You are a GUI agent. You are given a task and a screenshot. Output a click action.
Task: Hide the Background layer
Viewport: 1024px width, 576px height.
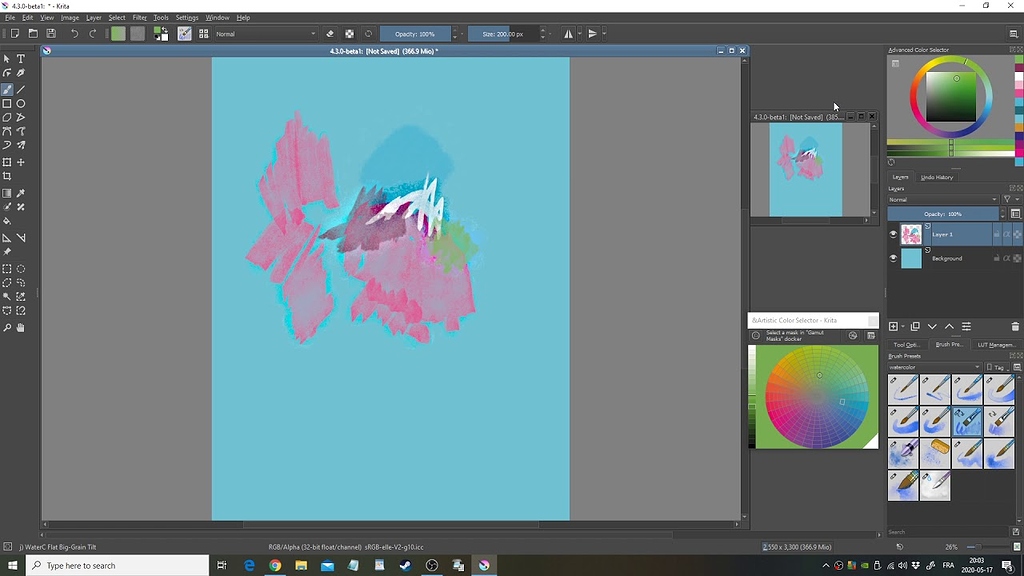pyautogui.click(x=893, y=258)
